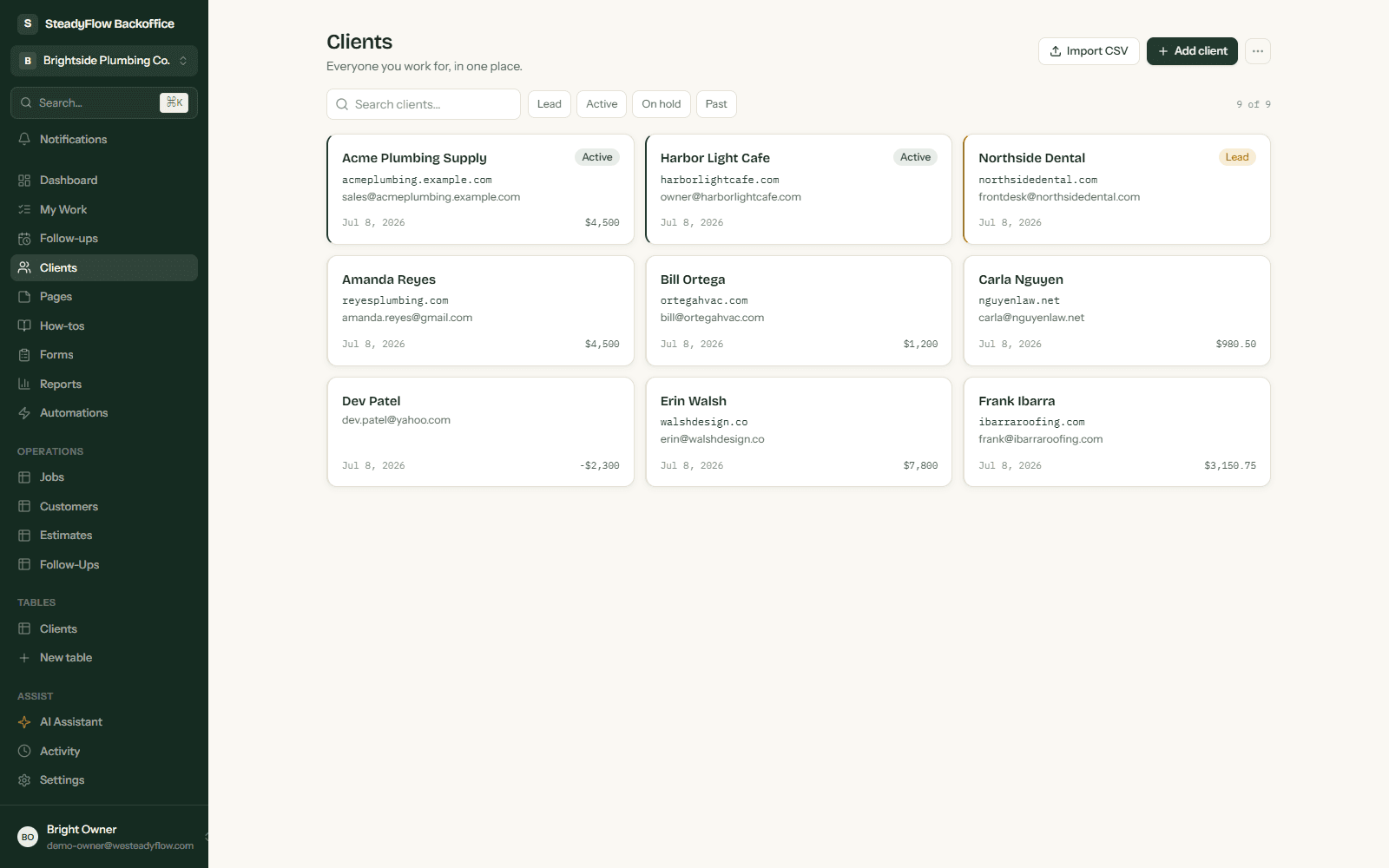
Task: Click the Follow-ups calendar icon
Action: pos(24,239)
